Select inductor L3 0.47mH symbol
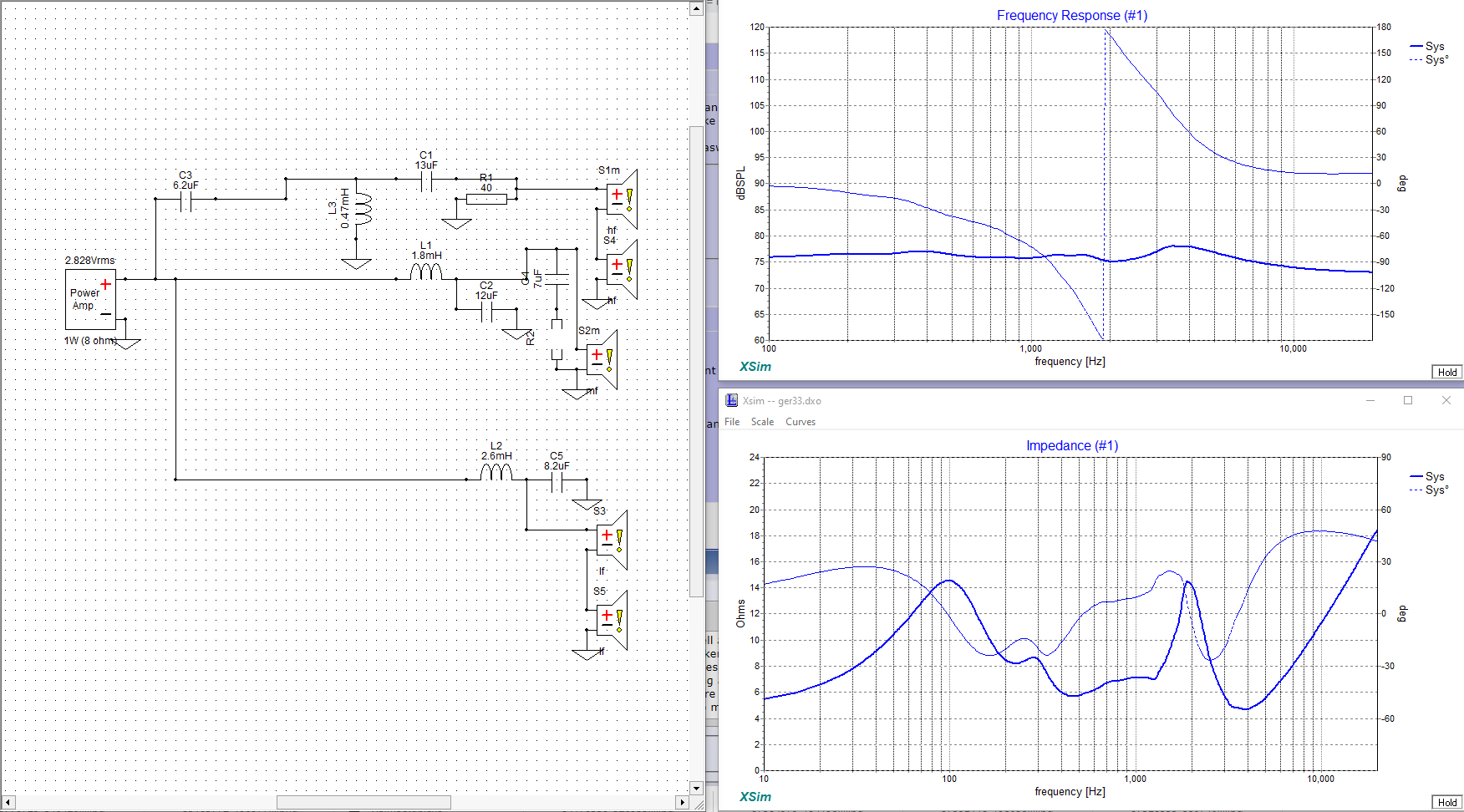The height and width of the screenshot is (812, 1464). 363,208
